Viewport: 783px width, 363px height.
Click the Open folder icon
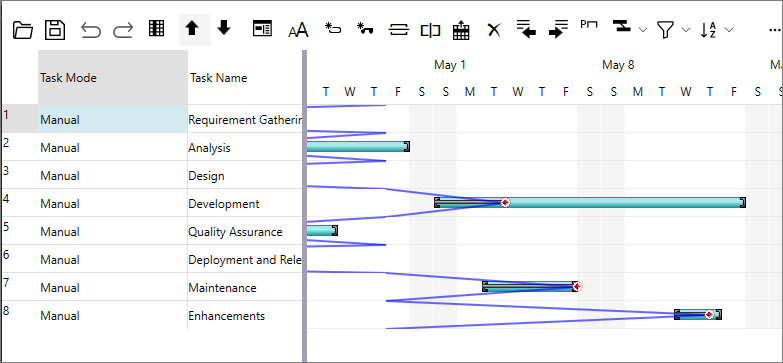pyautogui.click(x=23, y=30)
